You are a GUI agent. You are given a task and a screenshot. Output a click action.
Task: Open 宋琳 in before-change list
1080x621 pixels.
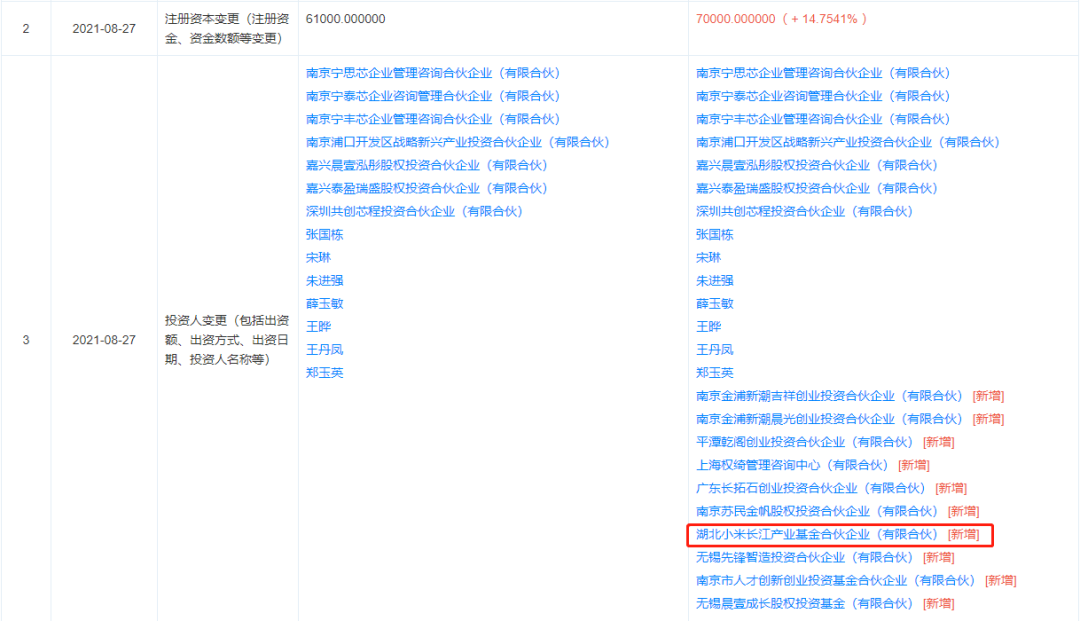tap(318, 257)
